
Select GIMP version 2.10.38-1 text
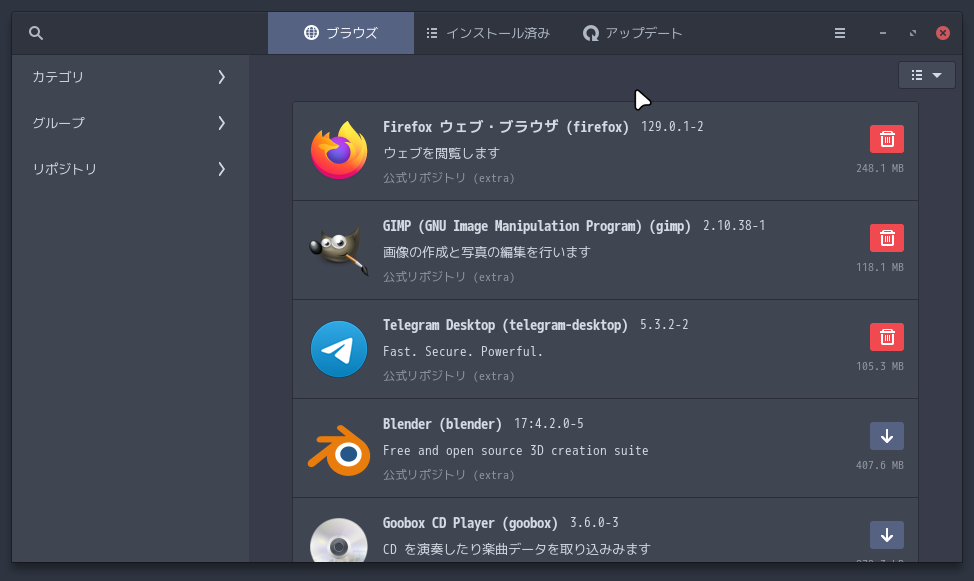734,226
